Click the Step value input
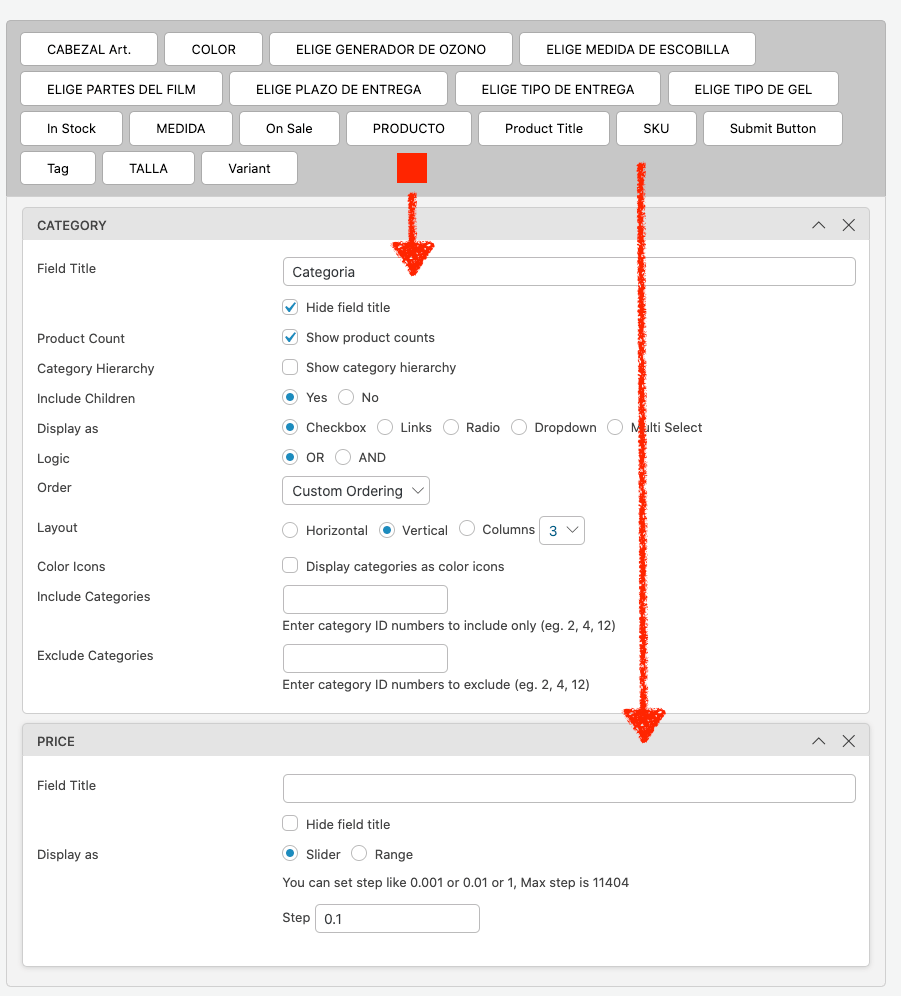Screen dimensions: 901x996 point(397,919)
